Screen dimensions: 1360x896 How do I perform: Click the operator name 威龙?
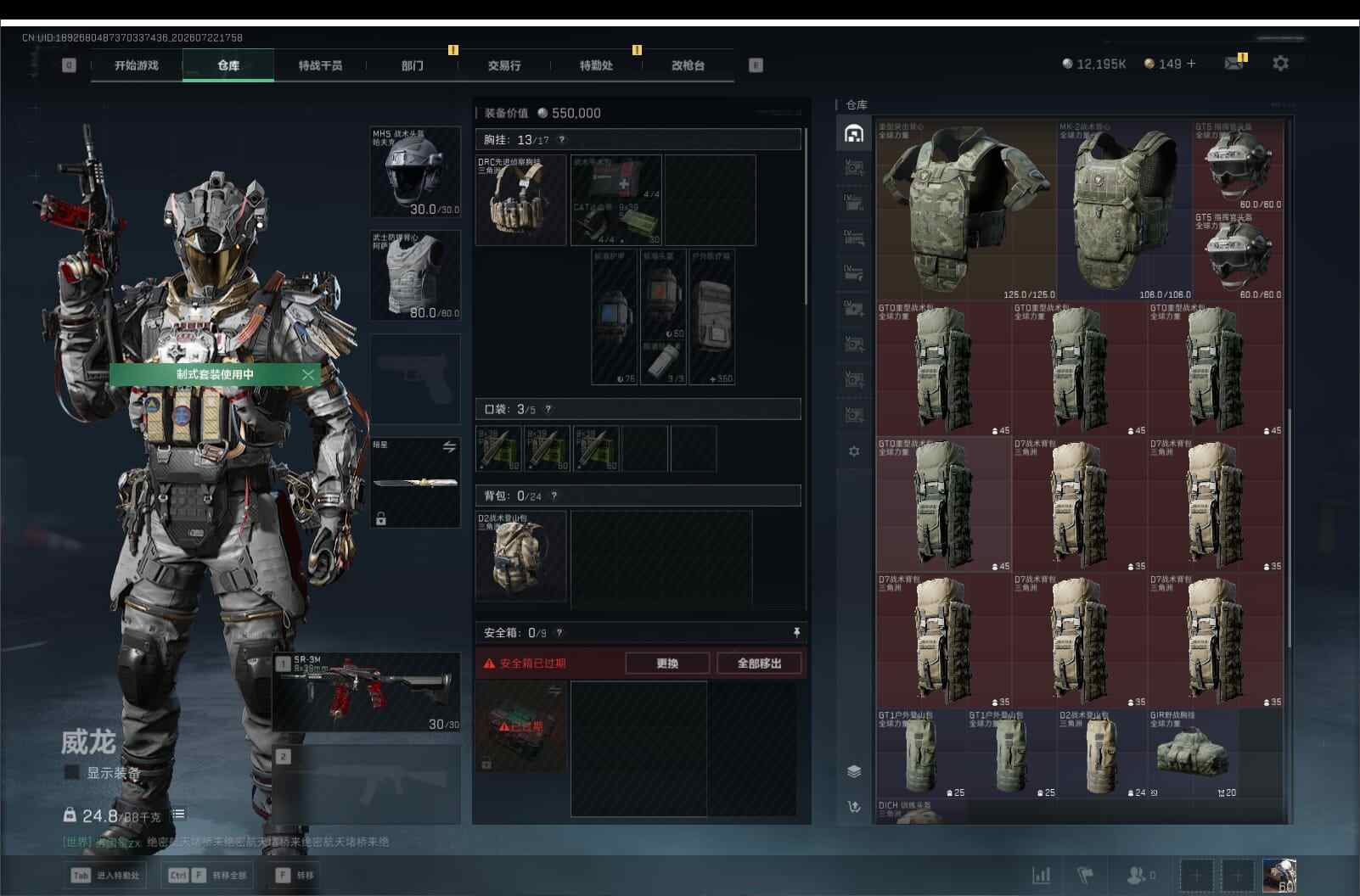[x=88, y=742]
